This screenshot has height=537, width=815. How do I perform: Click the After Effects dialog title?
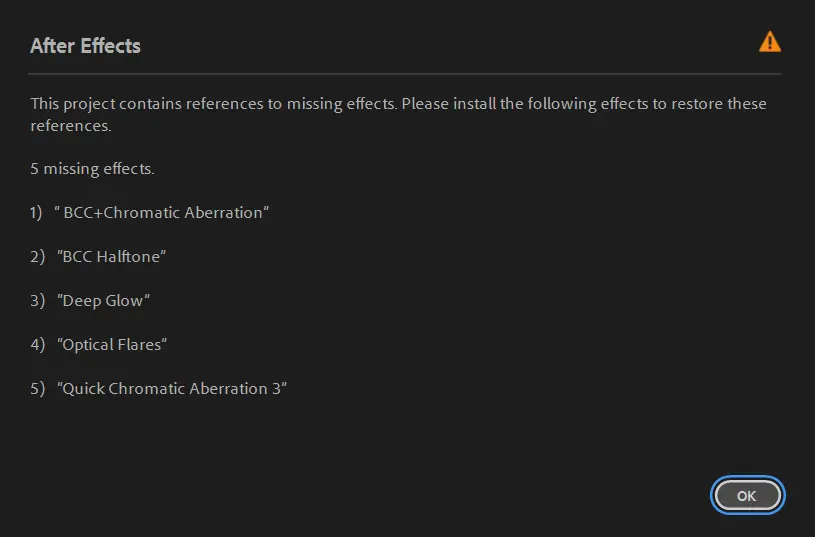[85, 46]
